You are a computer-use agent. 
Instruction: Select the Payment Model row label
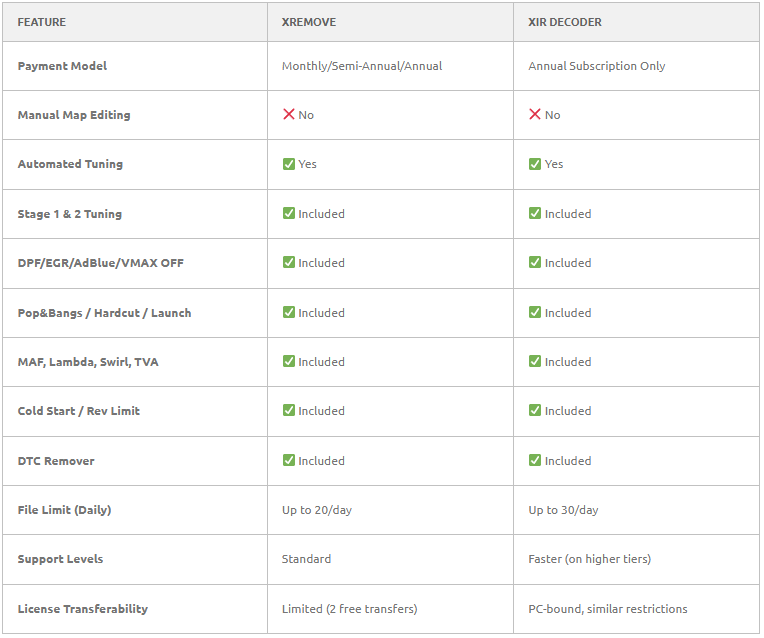point(62,66)
